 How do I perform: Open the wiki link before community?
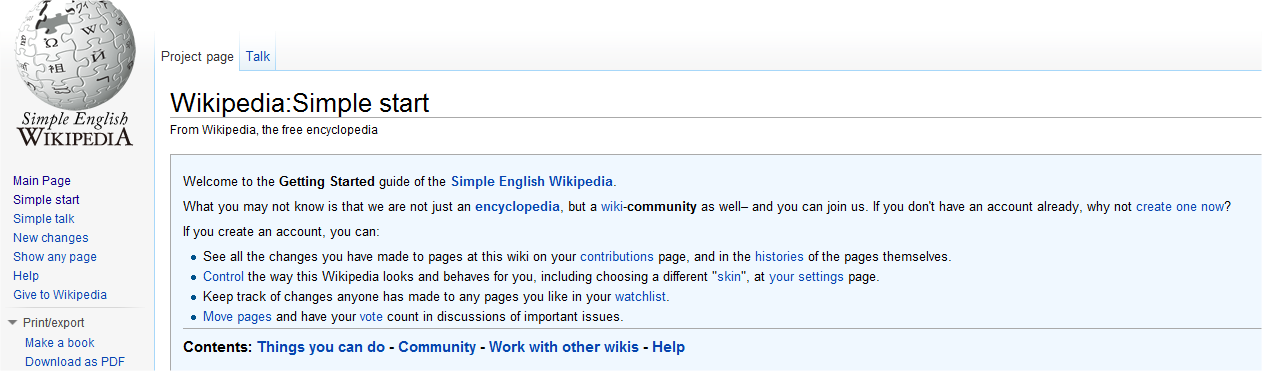612,207
